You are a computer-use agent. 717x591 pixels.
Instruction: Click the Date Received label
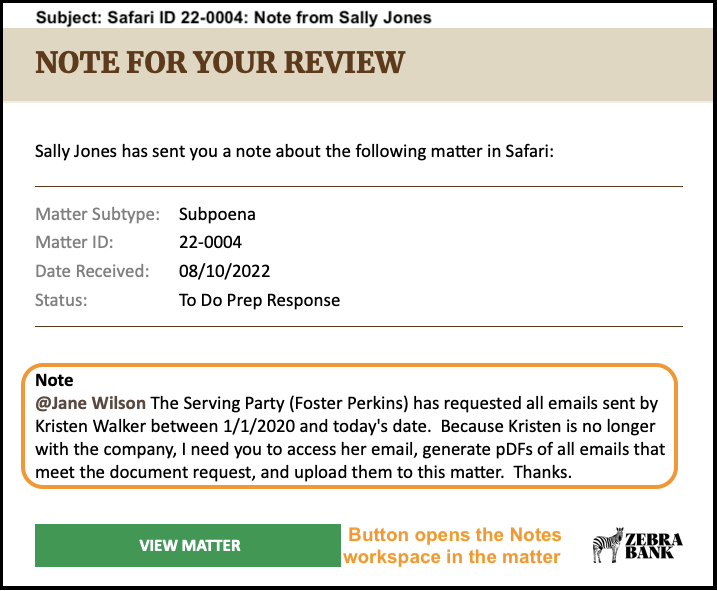coord(92,271)
